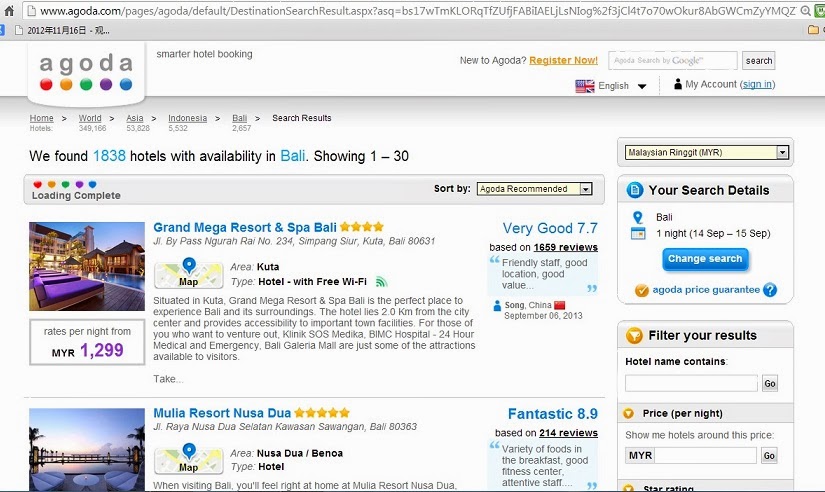The width and height of the screenshot is (825, 492).
Task: Open Mulia Resort Nusa Dua photo thumbnail
Action: coord(87,450)
